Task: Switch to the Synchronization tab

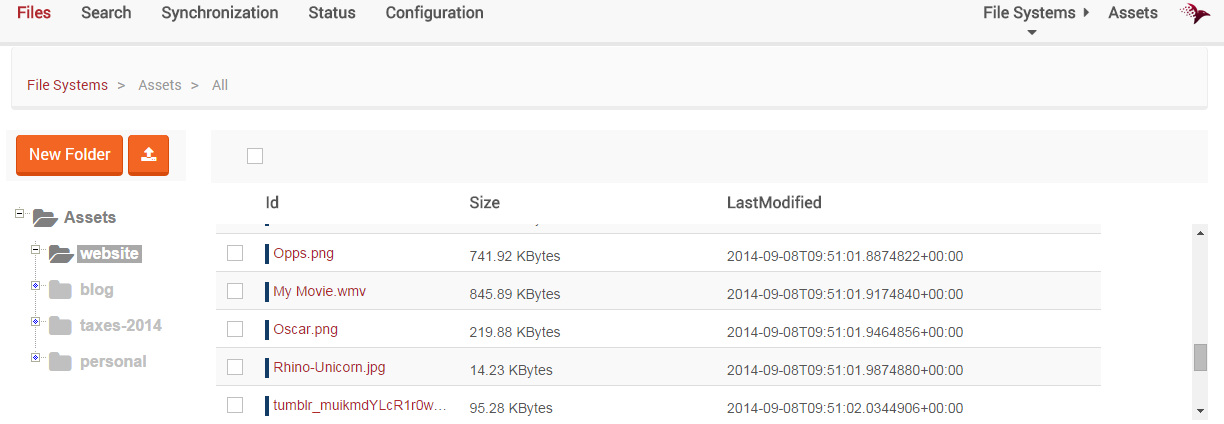Action: 220,13
